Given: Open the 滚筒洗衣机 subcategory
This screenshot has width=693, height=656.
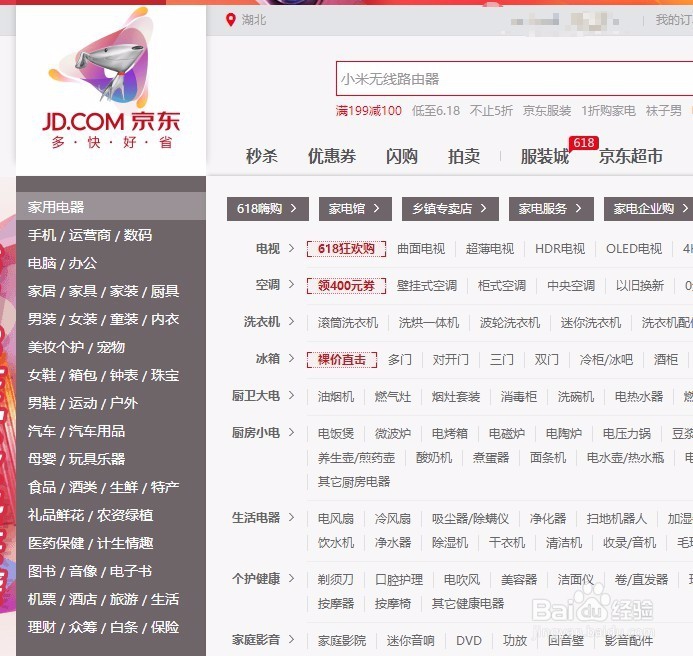Looking at the screenshot, I should 348,323.
